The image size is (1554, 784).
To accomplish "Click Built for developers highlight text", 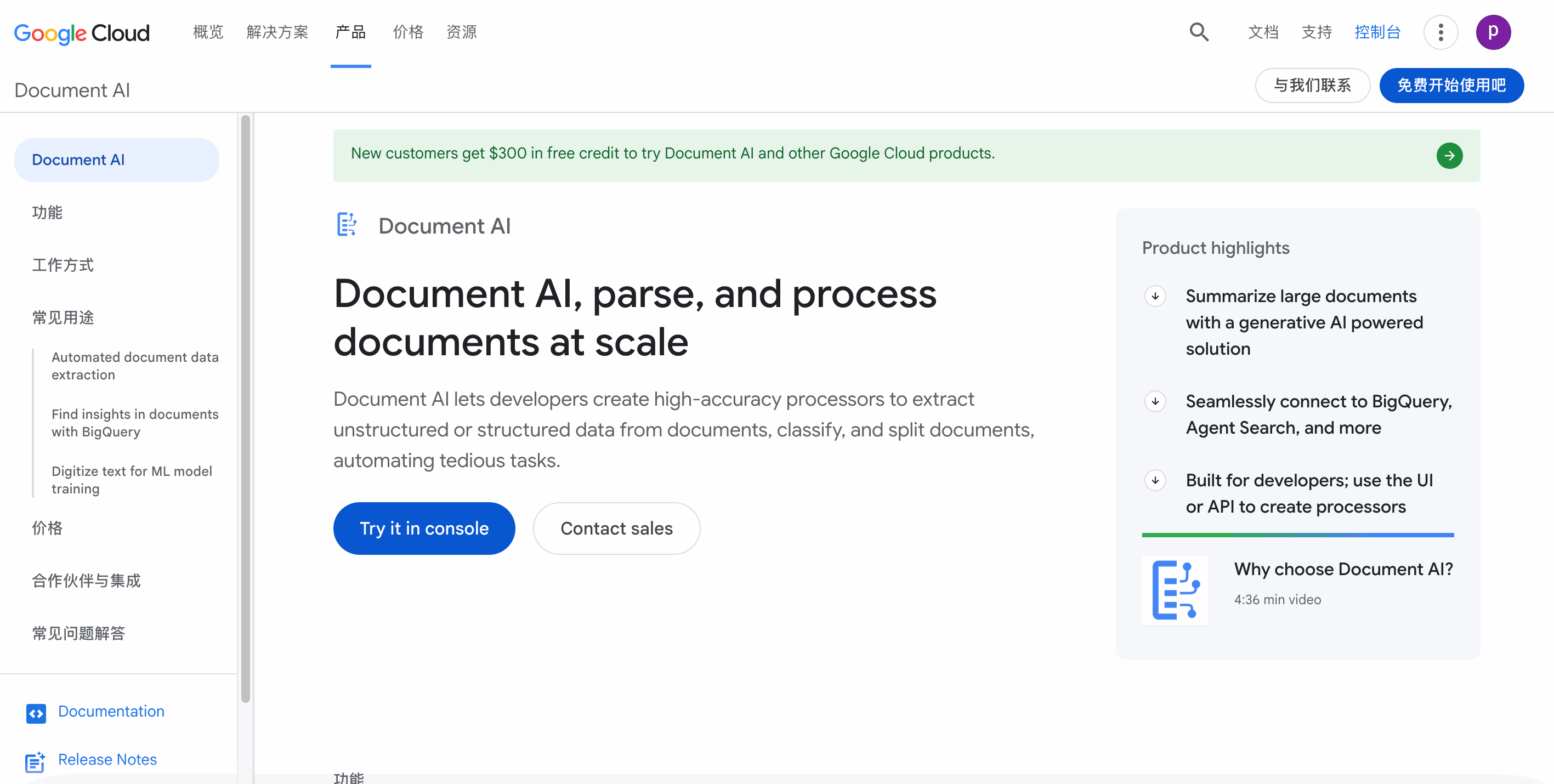I will click(1309, 493).
